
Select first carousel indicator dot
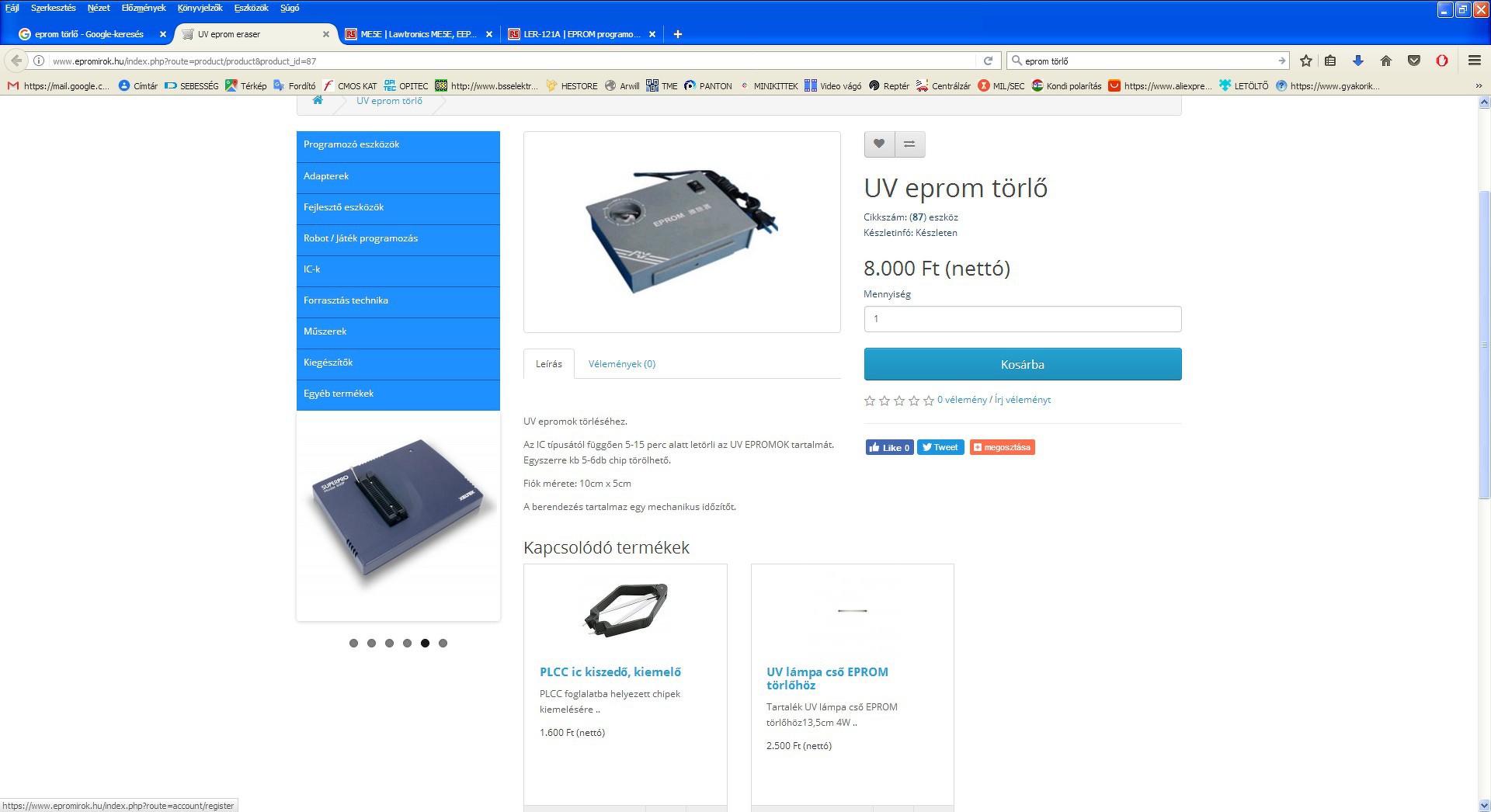(353, 643)
